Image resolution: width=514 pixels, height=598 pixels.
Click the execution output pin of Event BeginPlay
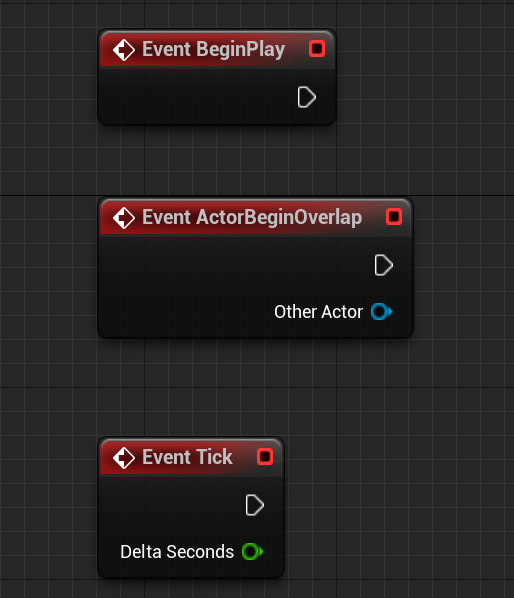[x=307, y=97]
